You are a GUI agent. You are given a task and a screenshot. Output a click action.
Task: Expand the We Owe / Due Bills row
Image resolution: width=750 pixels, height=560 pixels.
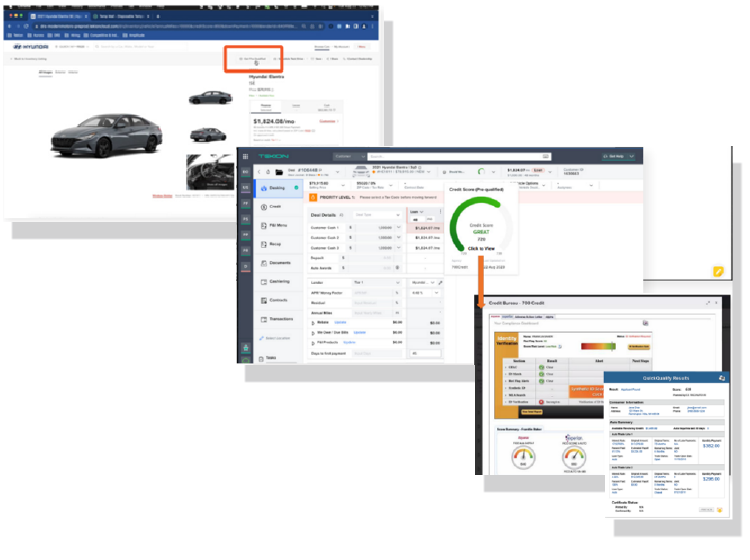(313, 333)
